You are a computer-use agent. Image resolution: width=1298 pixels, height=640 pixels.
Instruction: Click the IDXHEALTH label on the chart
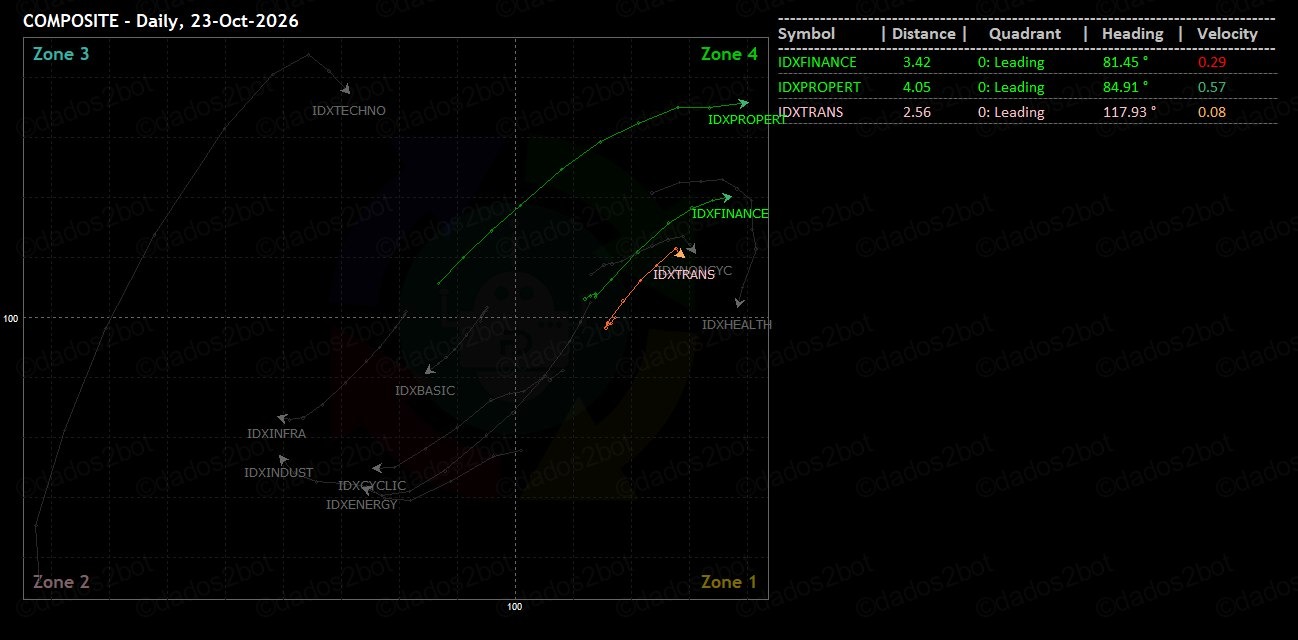(737, 324)
